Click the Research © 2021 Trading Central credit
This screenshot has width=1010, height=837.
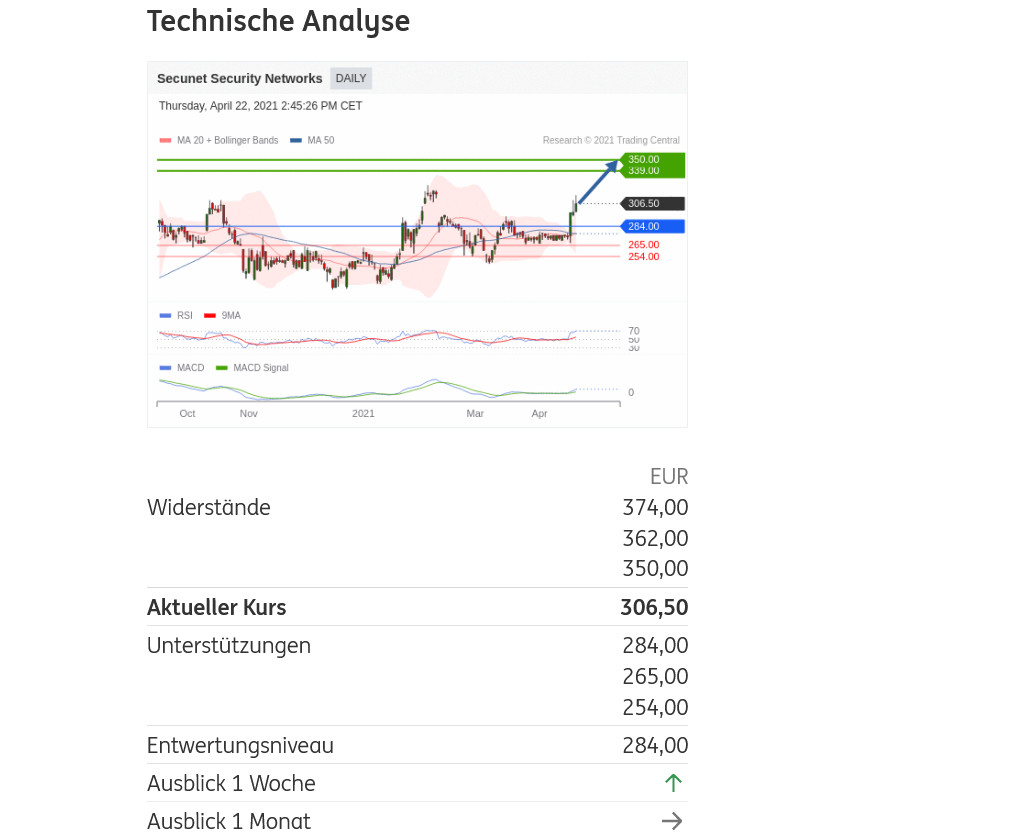click(611, 141)
